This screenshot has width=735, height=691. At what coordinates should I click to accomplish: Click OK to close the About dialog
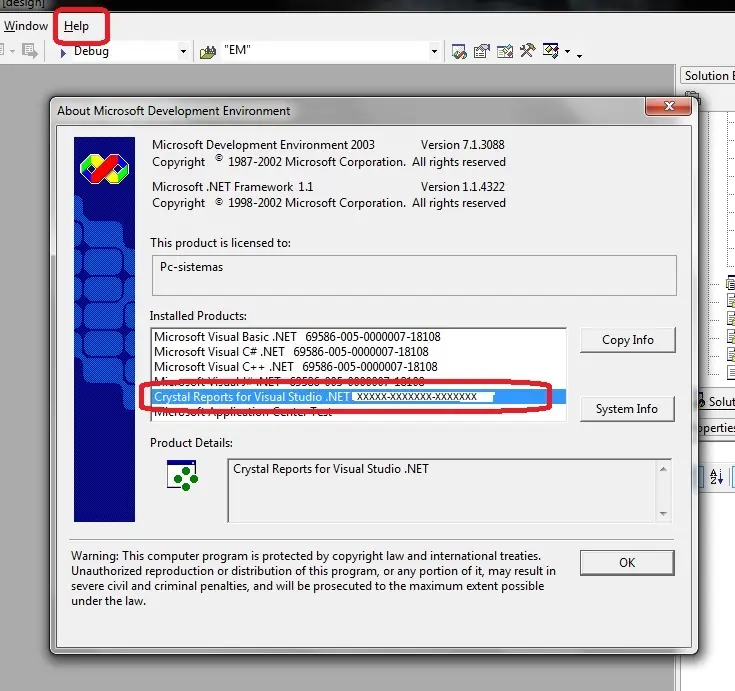coord(627,563)
